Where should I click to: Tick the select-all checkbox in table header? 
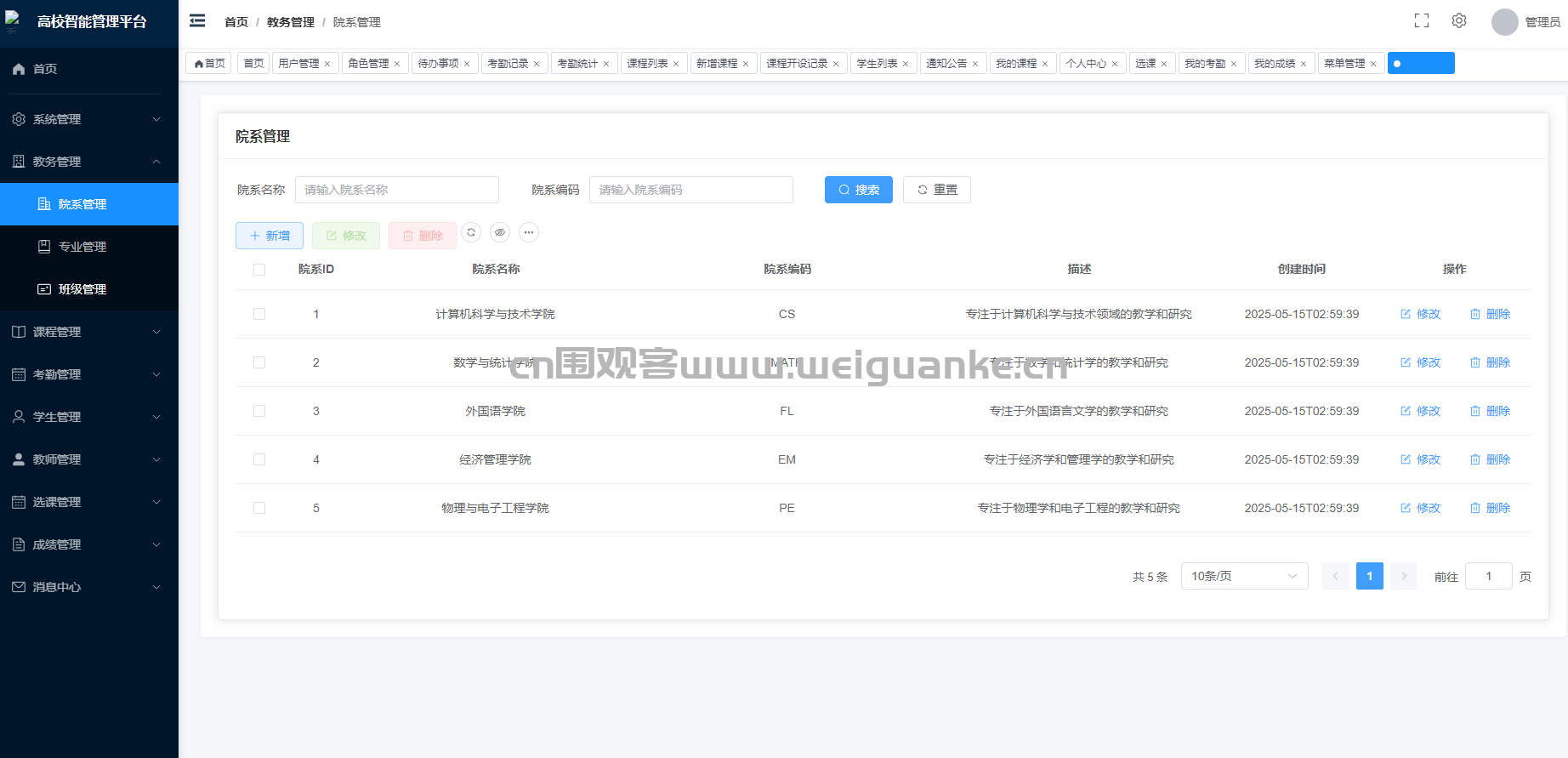pos(259,270)
